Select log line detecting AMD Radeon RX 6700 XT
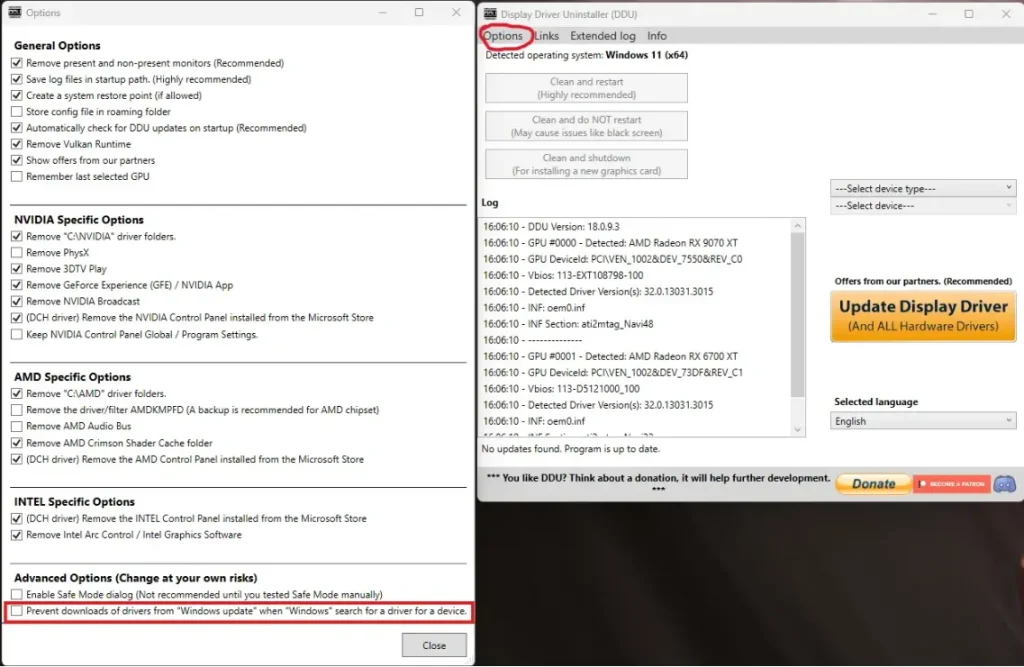Image resolution: width=1024 pixels, height=667 pixels. [611, 357]
